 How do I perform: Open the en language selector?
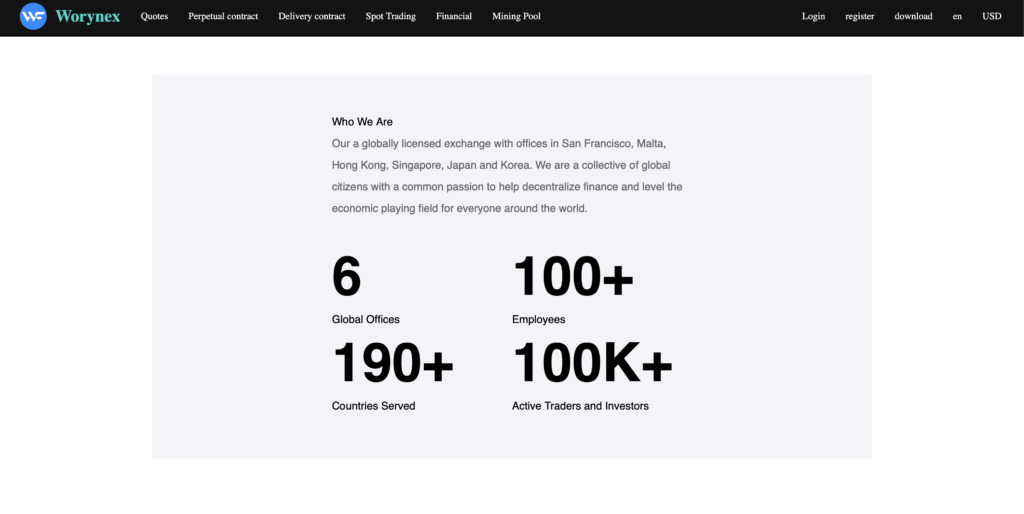pyautogui.click(x=957, y=16)
